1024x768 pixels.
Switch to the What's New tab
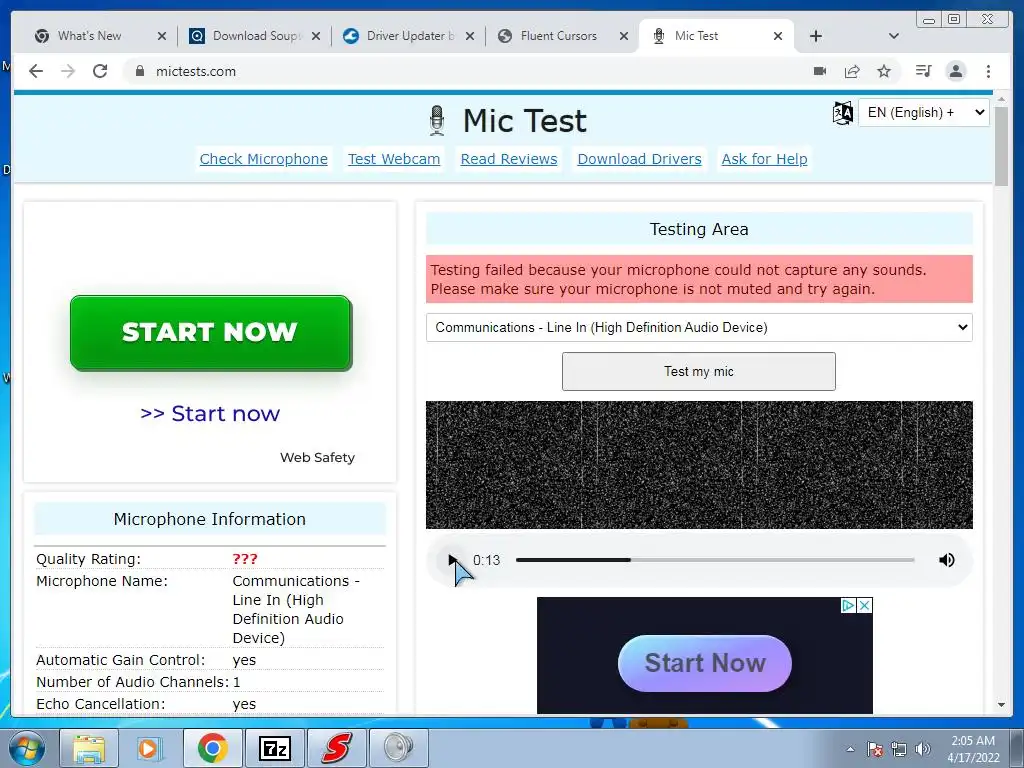click(x=89, y=36)
